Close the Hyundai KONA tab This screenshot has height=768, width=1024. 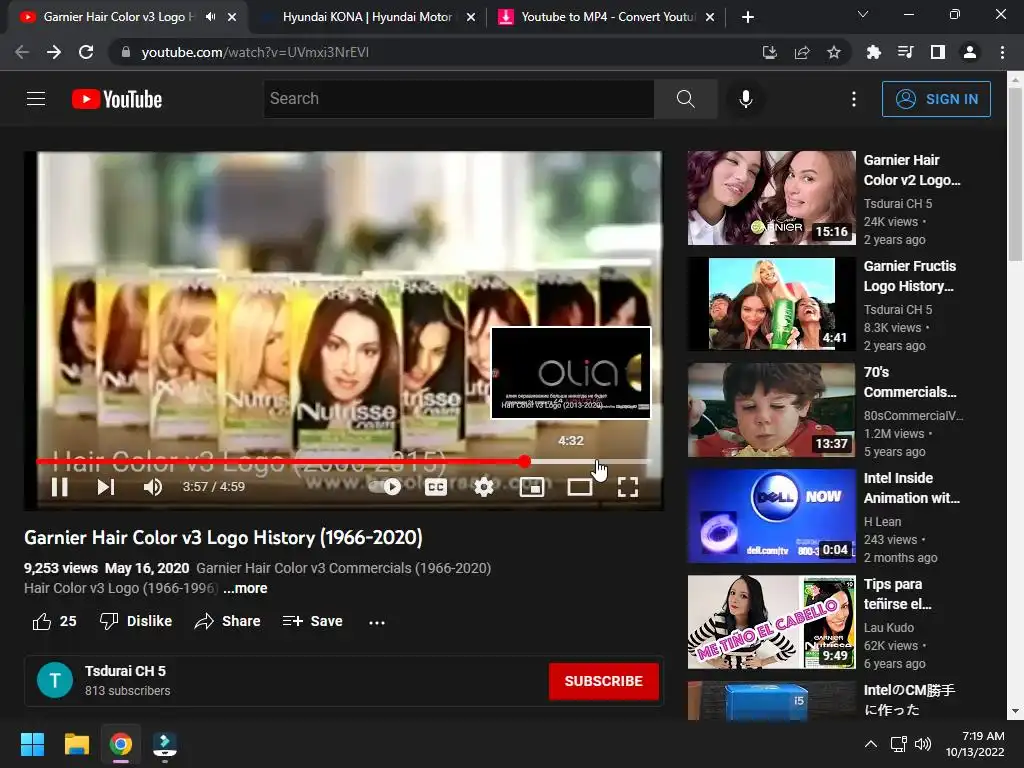pos(471,17)
